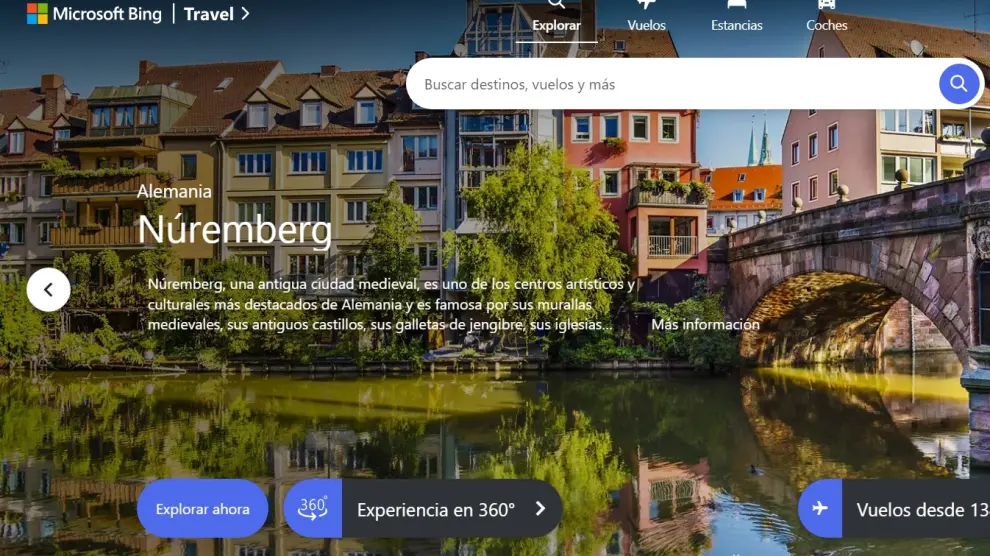The width and height of the screenshot is (990, 556).
Task: Expand the chevron next to Travel
Action: 246,14
